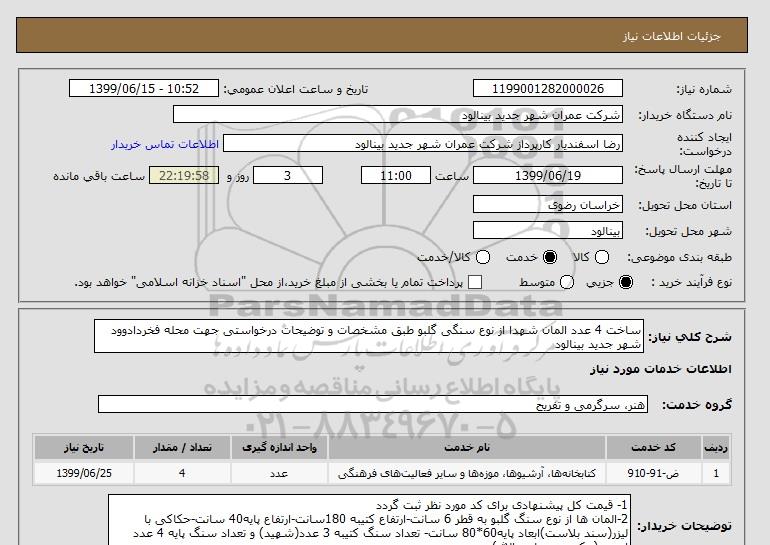Click general need description text box
This screenshot has width=770, height=545.
click(x=369, y=336)
